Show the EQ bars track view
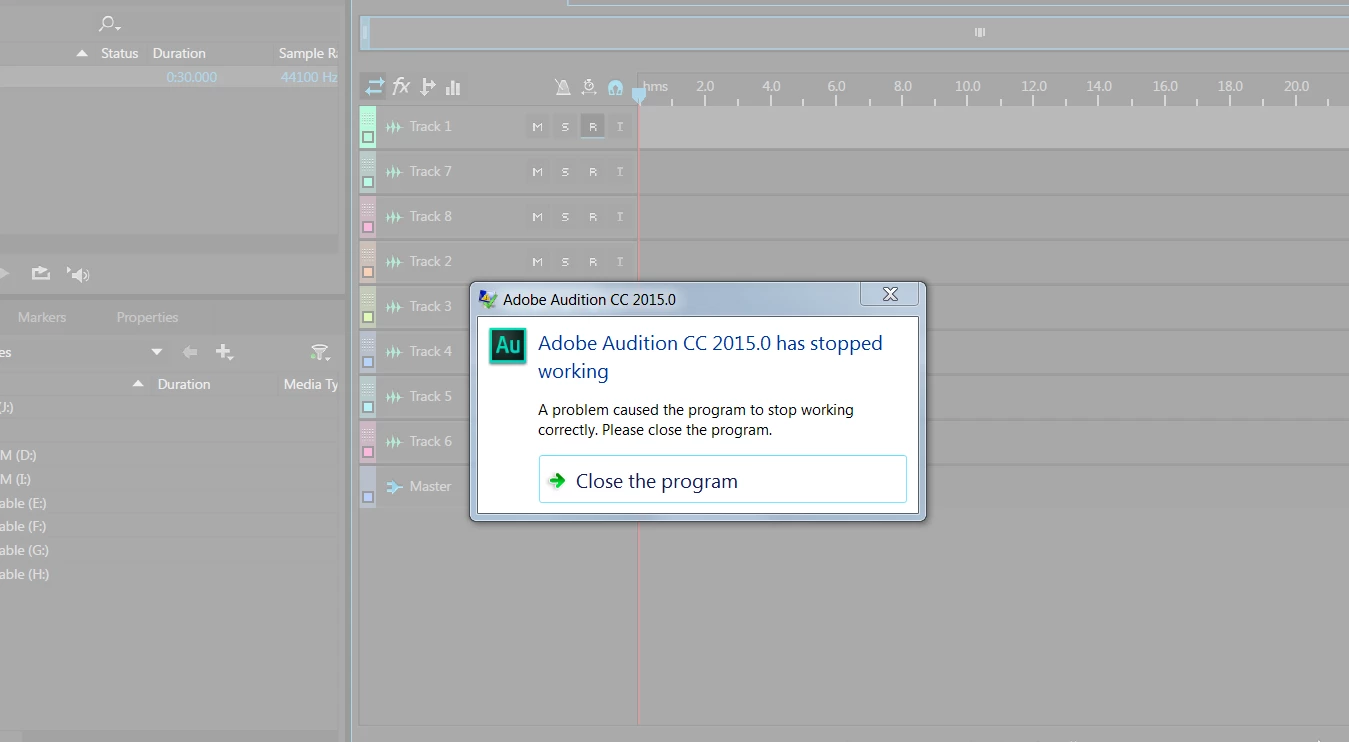Screen dimensions: 1349x742 tap(453, 87)
